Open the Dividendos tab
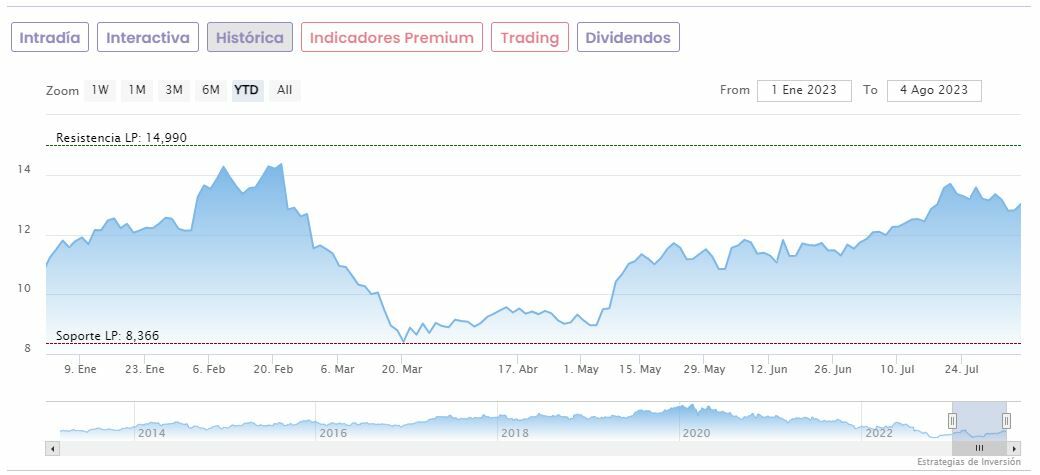 [x=629, y=38]
